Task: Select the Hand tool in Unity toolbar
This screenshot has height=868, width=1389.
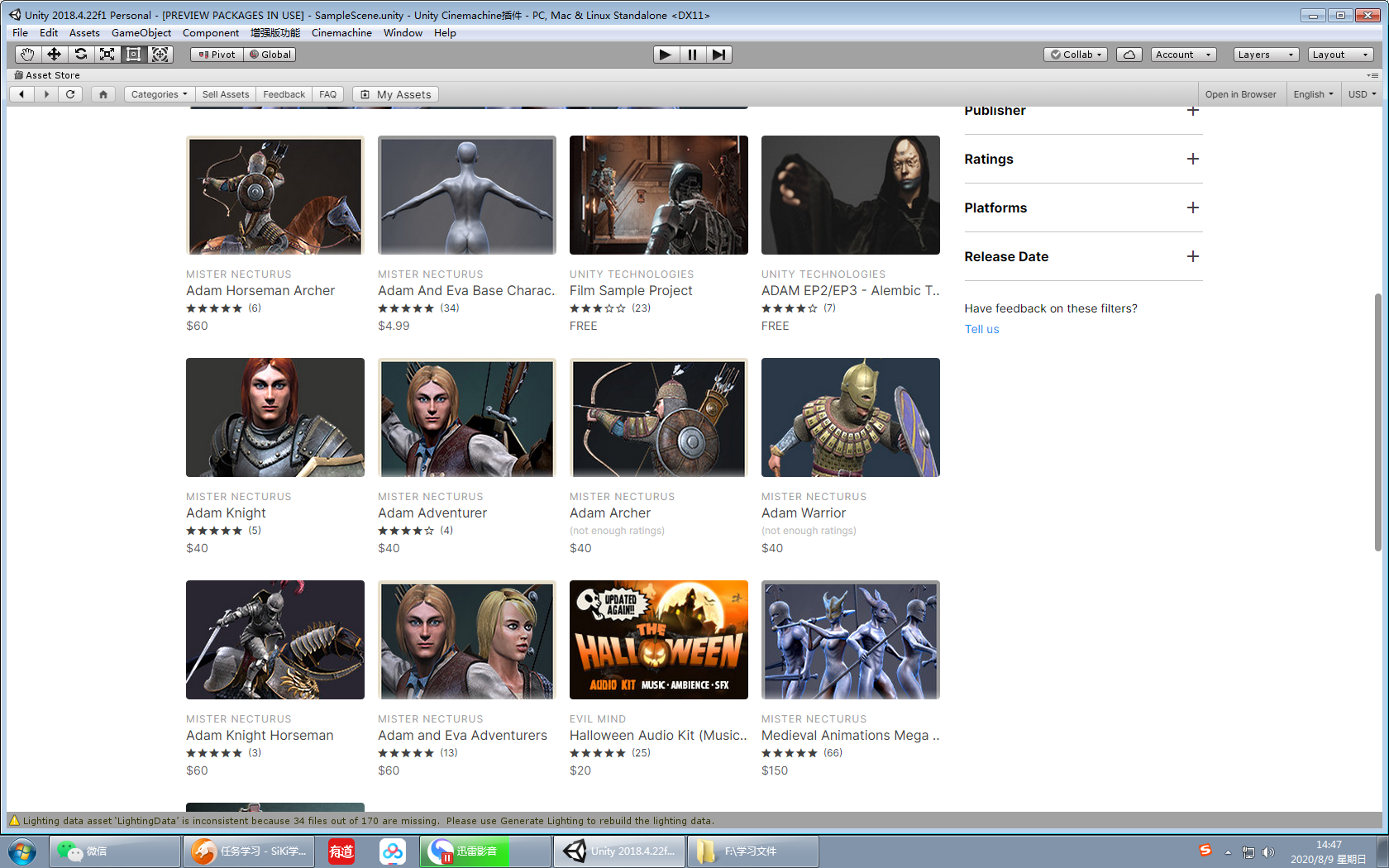Action: point(27,55)
